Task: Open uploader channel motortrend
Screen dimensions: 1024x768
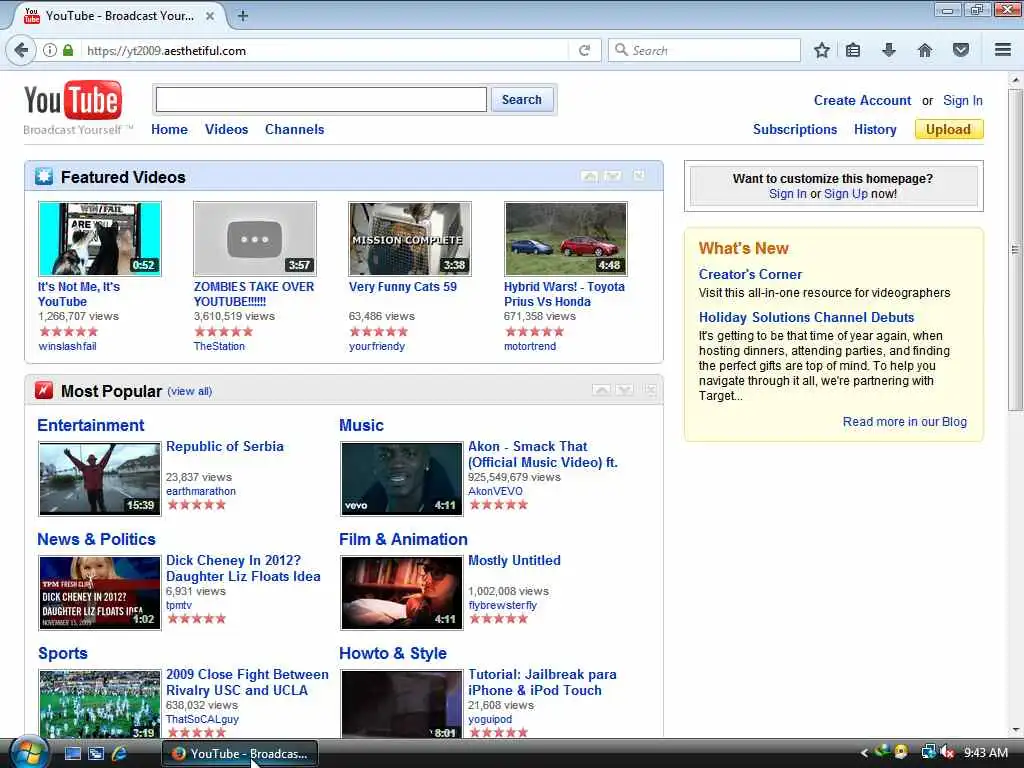Action: (530, 346)
